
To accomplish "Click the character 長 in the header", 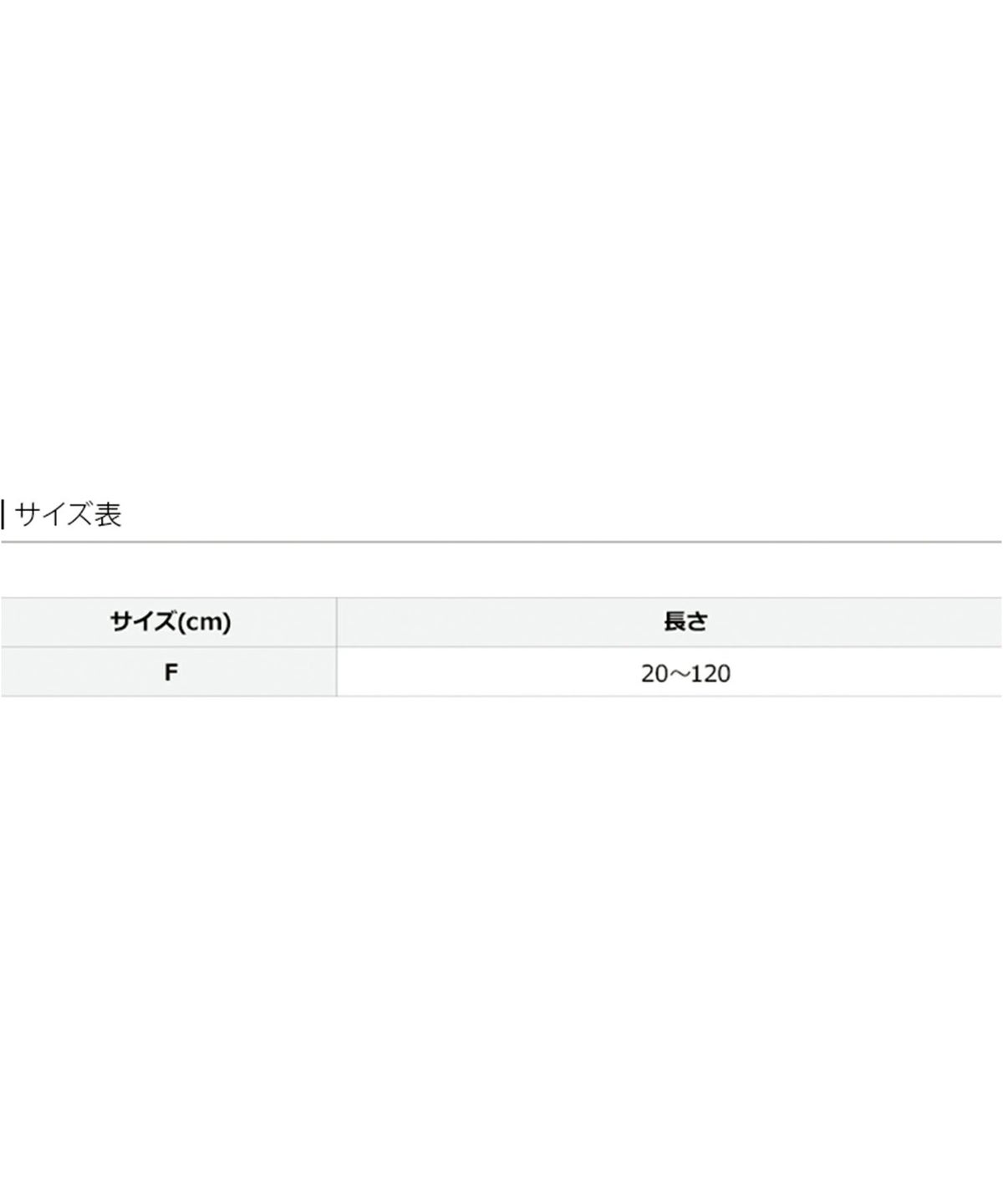I will click(675, 622).
